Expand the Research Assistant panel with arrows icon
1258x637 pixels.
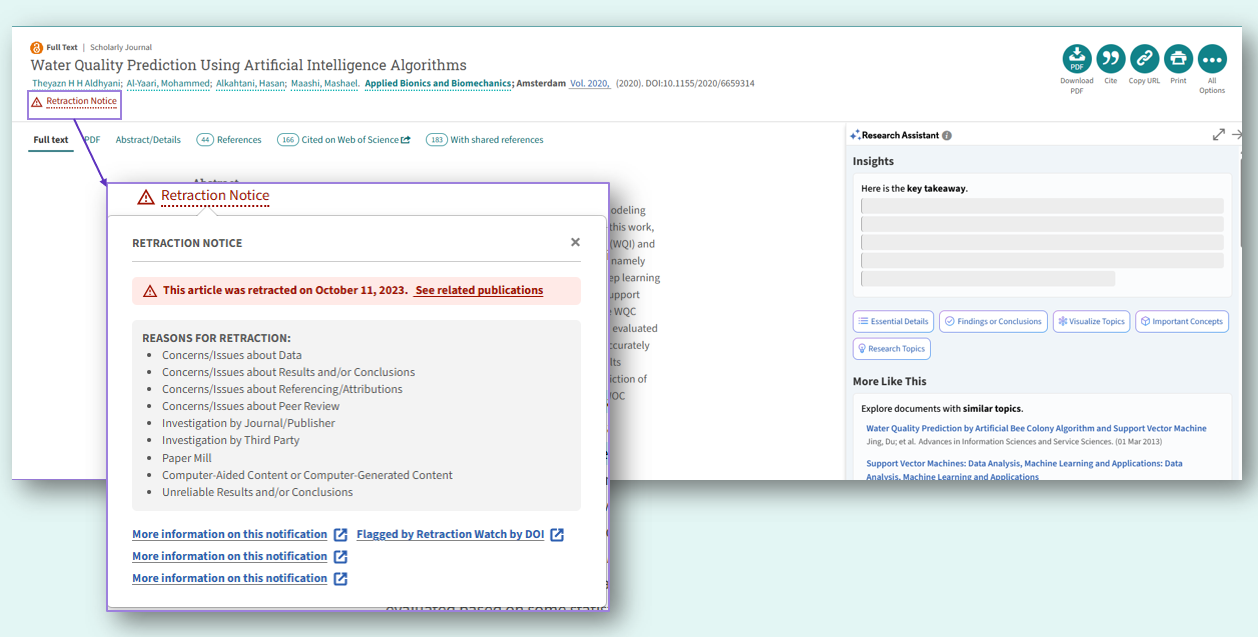coord(1219,134)
